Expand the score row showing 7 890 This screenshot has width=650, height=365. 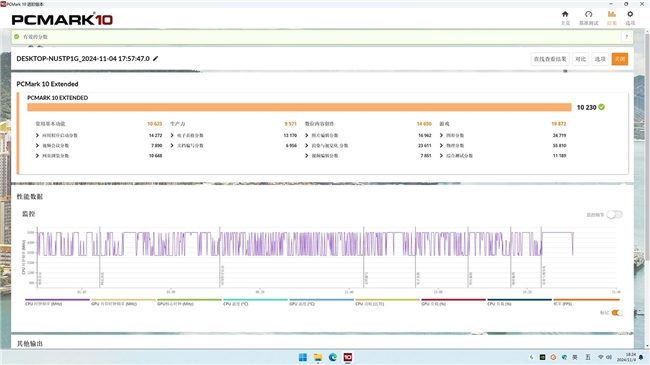[x=37, y=146]
